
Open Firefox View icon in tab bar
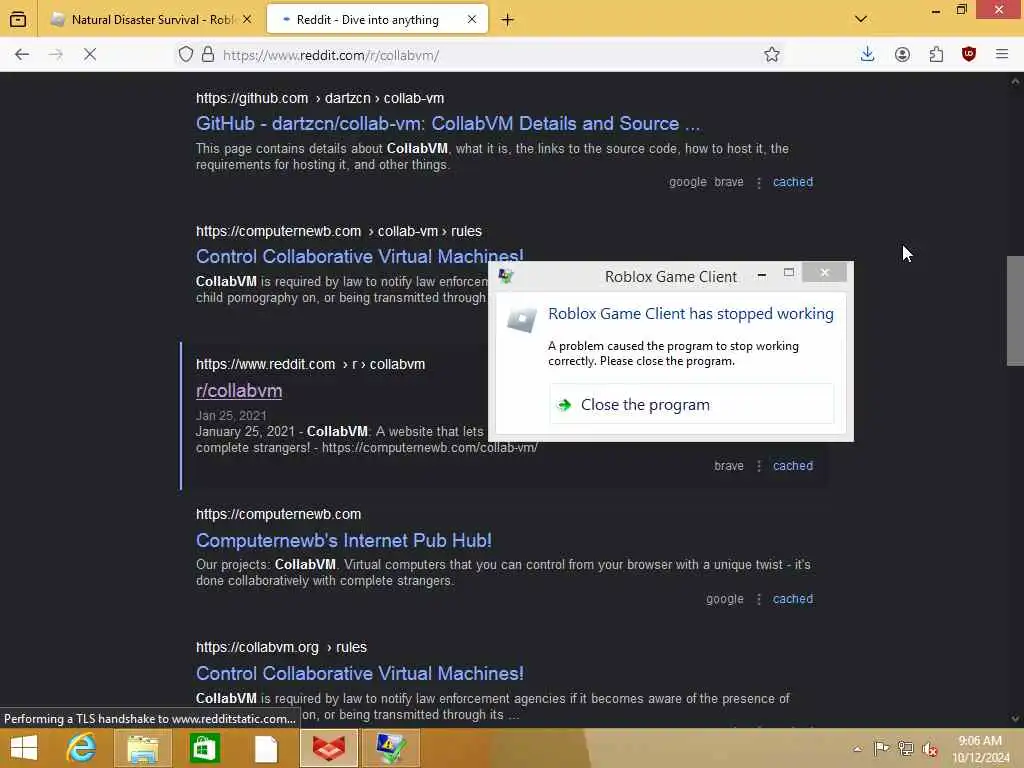18,19
